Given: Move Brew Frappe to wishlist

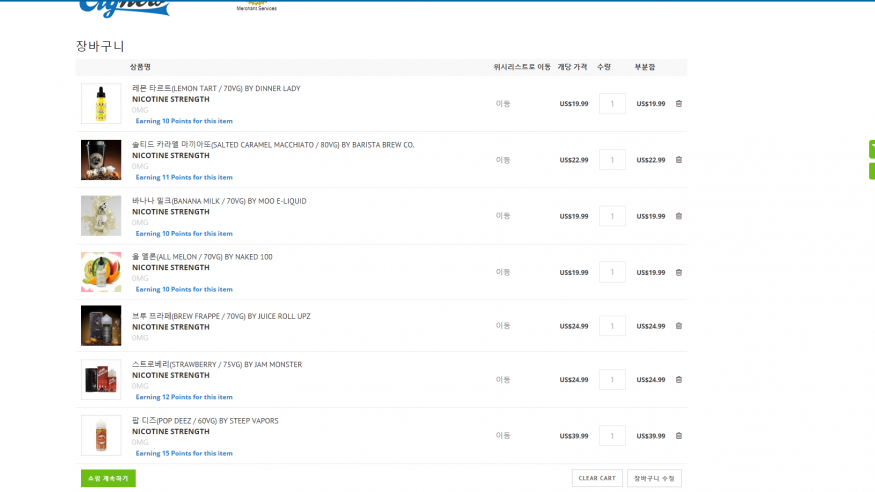Looking at the screenshot, I should click(x=503, y=326).
